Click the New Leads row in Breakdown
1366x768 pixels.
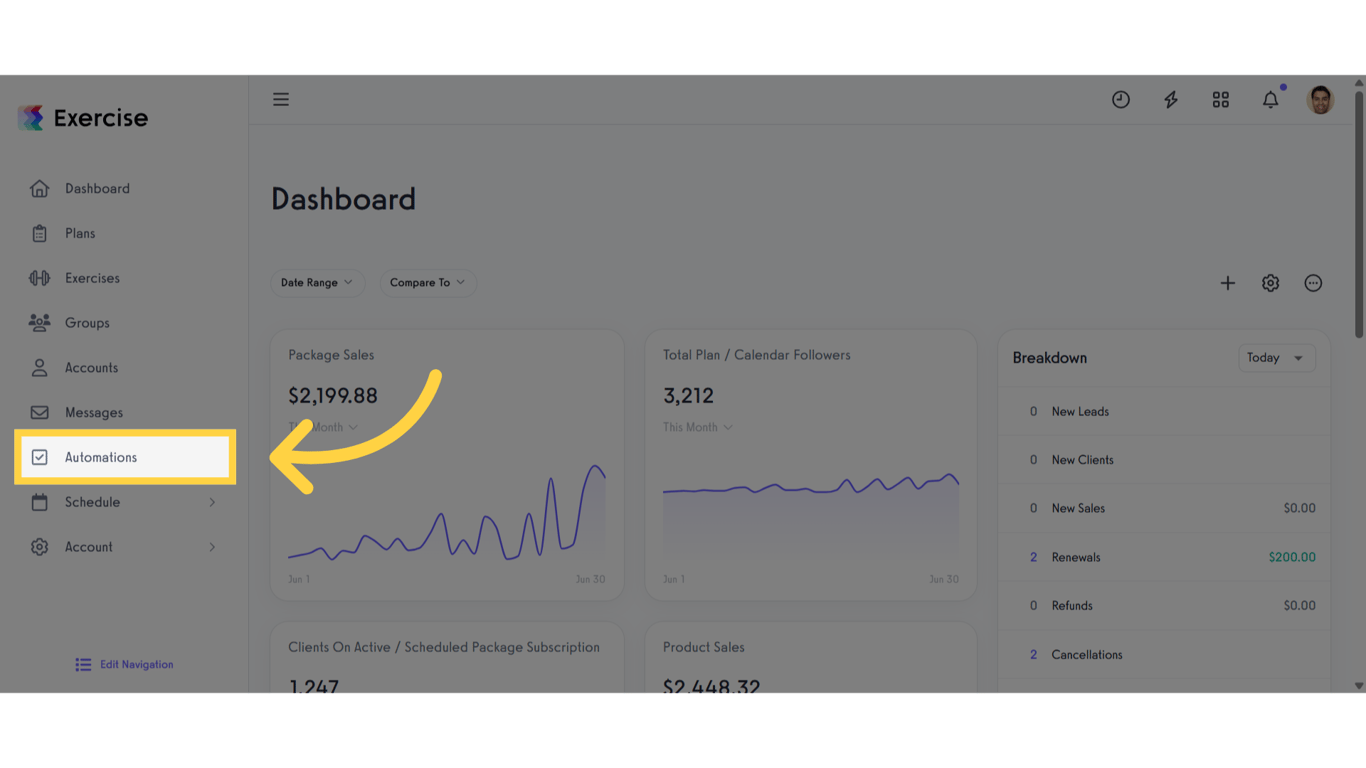coord(1164,412)
